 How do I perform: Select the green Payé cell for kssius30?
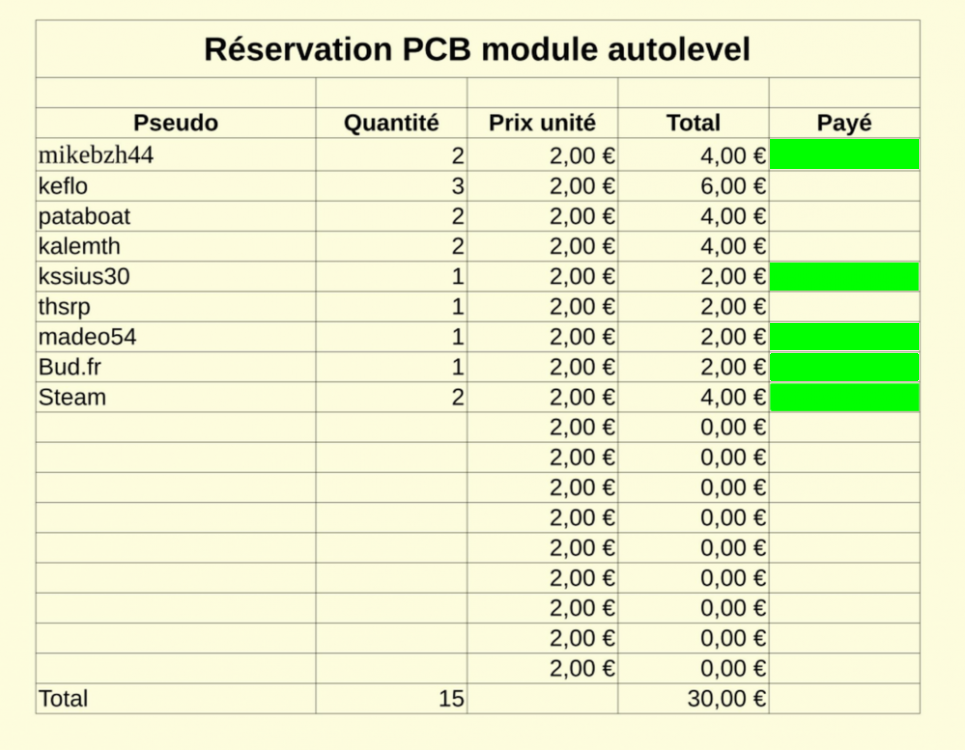point(844,276)
